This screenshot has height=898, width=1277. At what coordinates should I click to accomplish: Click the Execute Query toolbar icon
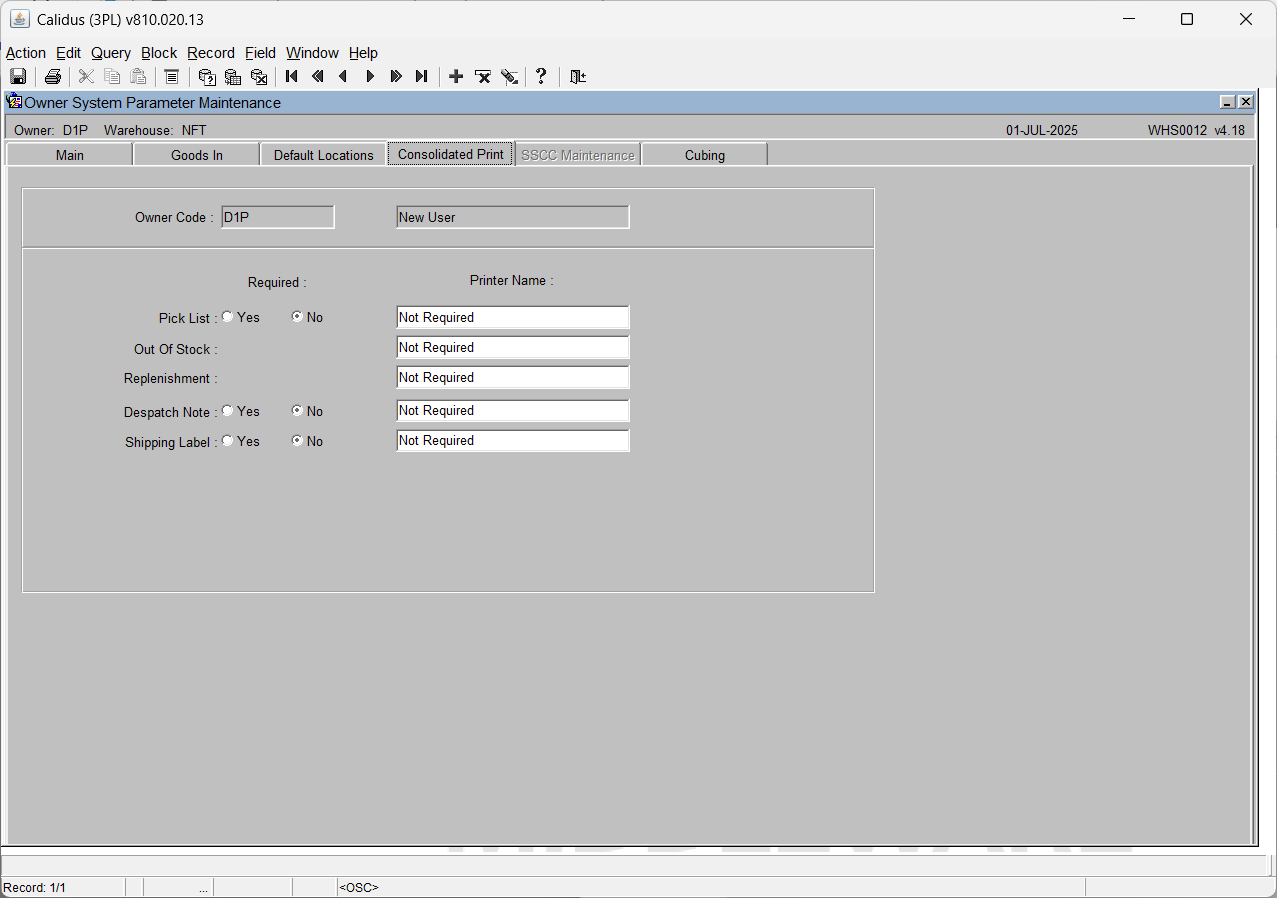233,76
